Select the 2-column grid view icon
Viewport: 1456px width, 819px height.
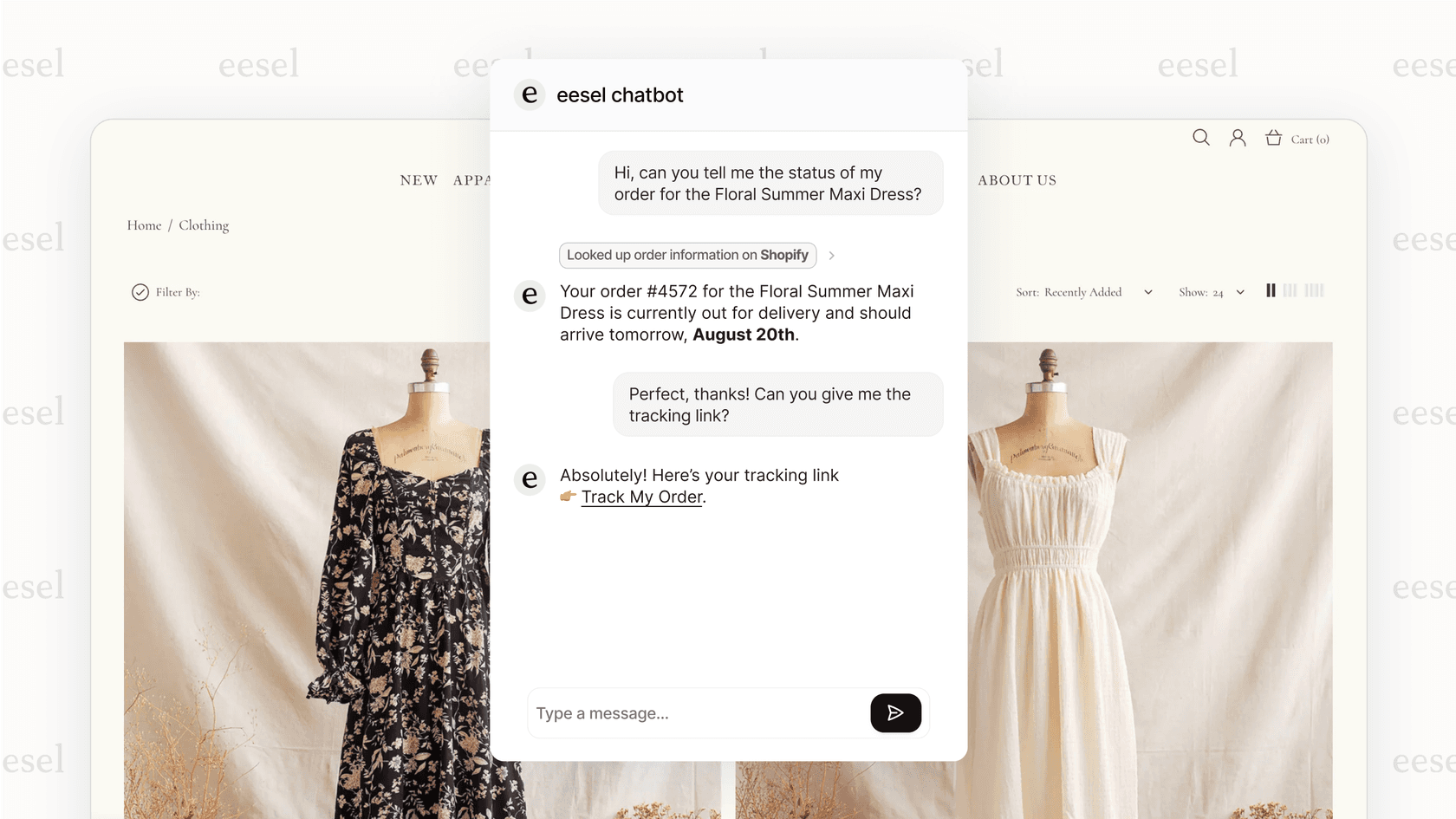pyautogui.click(x=1271, y=290)
